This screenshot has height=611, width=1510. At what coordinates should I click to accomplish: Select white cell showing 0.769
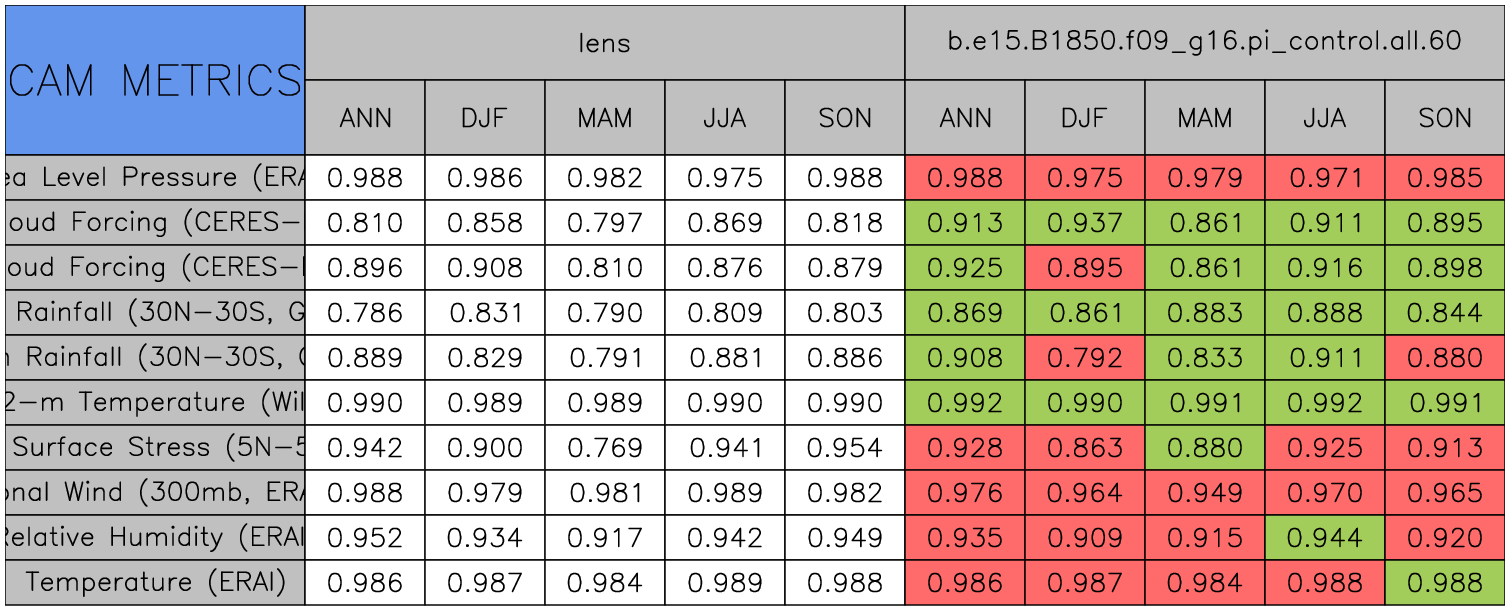click(x=605, y=447)
